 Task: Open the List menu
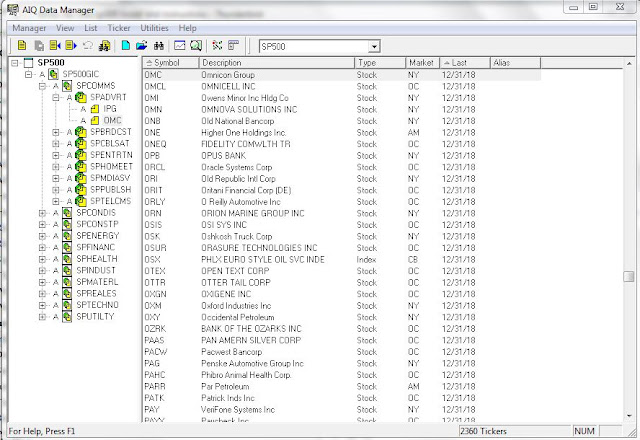91,28
